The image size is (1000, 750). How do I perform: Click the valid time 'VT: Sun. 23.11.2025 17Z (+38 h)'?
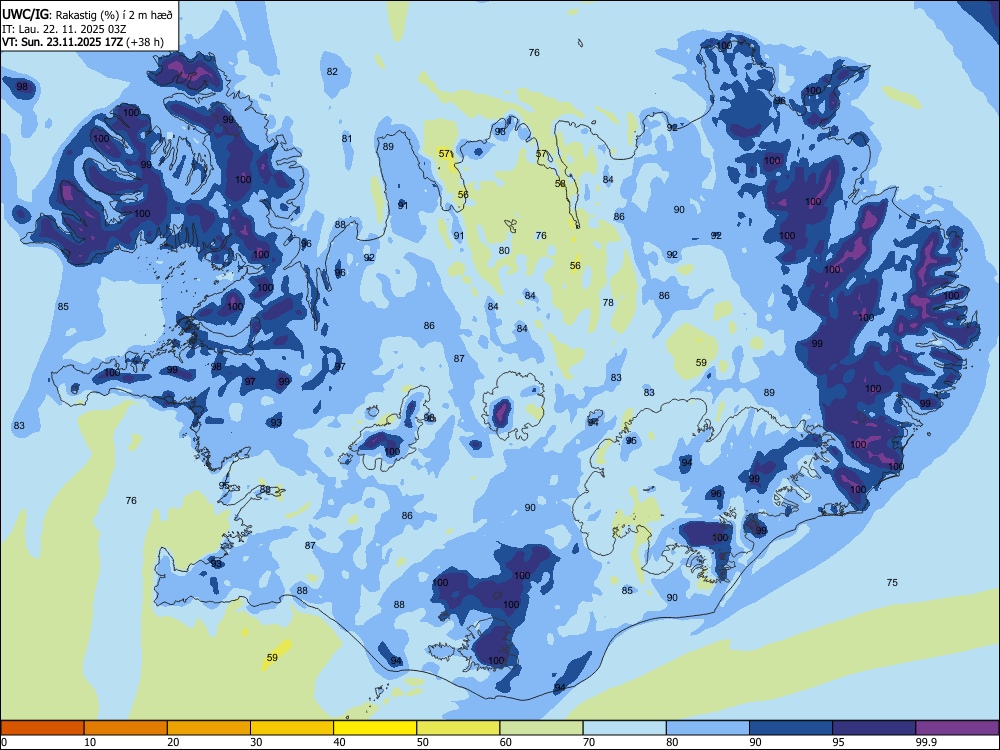click(82, 42)
